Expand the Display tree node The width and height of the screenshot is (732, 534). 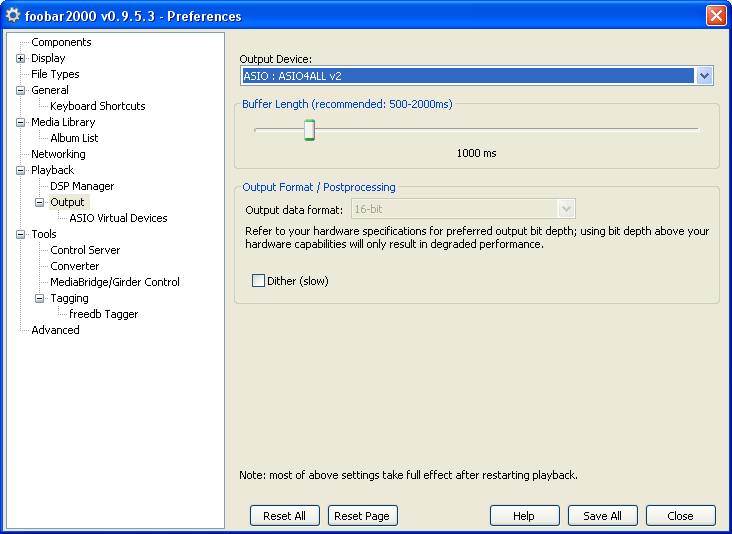(21, 58)
